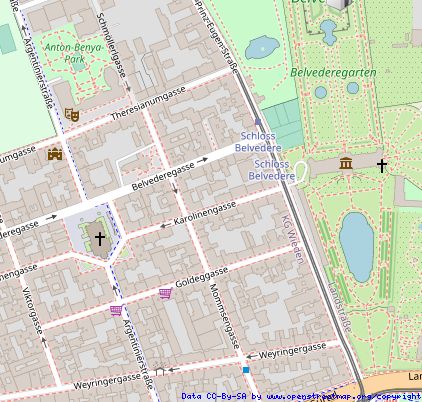Click the Belvederegarten label
The width and height of the screenshot is (422, 402).
coord(333,72)
